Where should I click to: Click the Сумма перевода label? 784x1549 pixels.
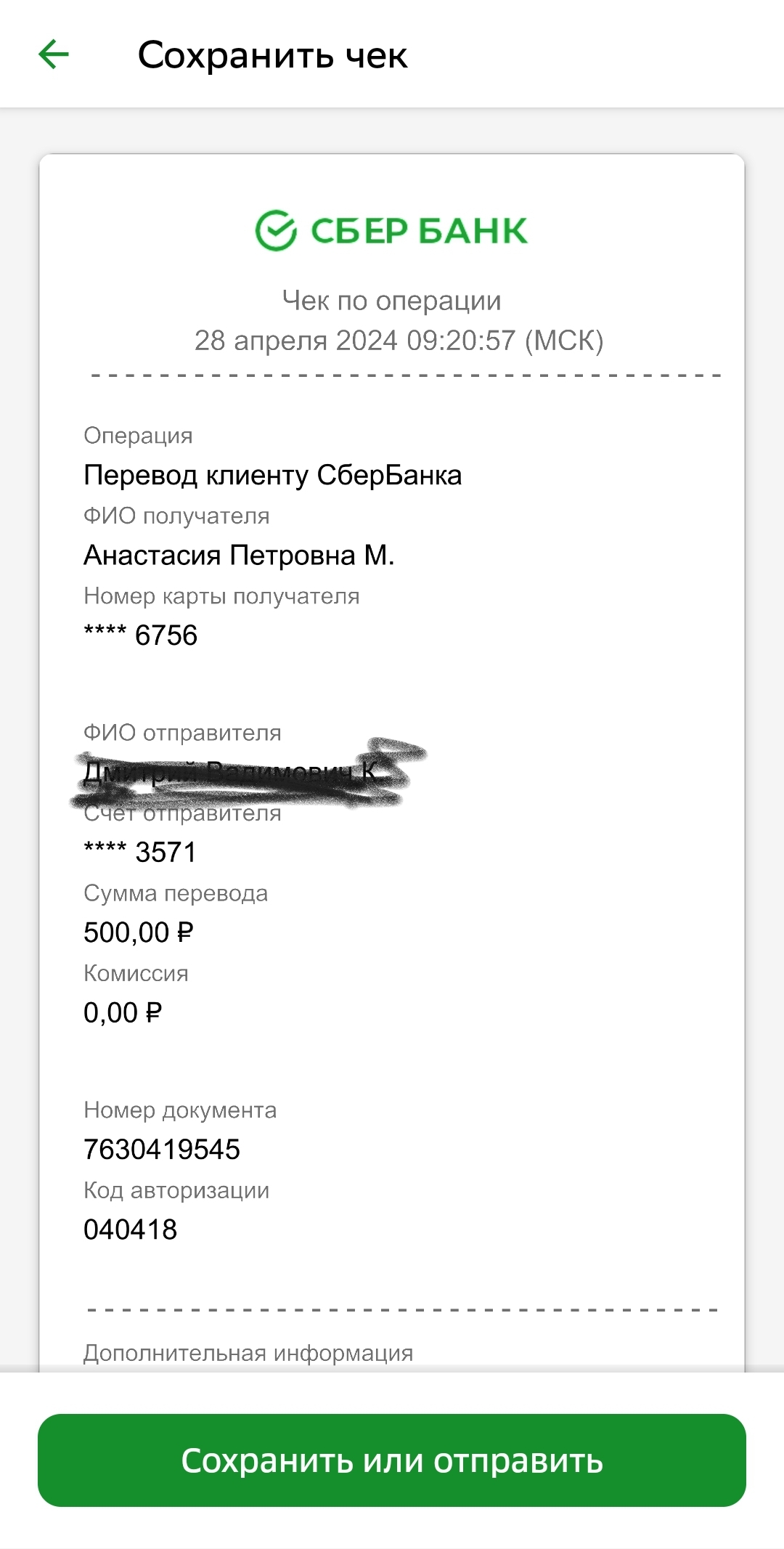point(176,893)
